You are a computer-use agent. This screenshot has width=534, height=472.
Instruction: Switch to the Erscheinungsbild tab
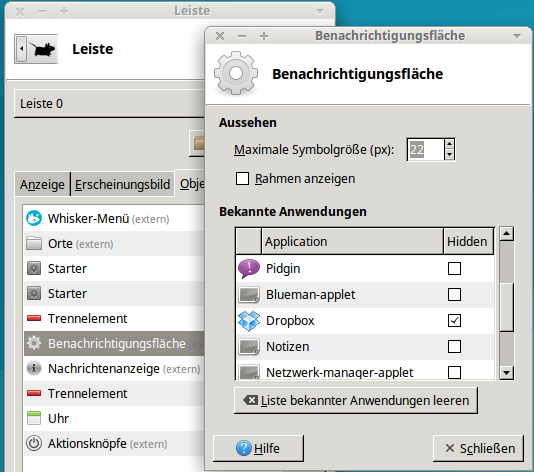pos(122,185)
